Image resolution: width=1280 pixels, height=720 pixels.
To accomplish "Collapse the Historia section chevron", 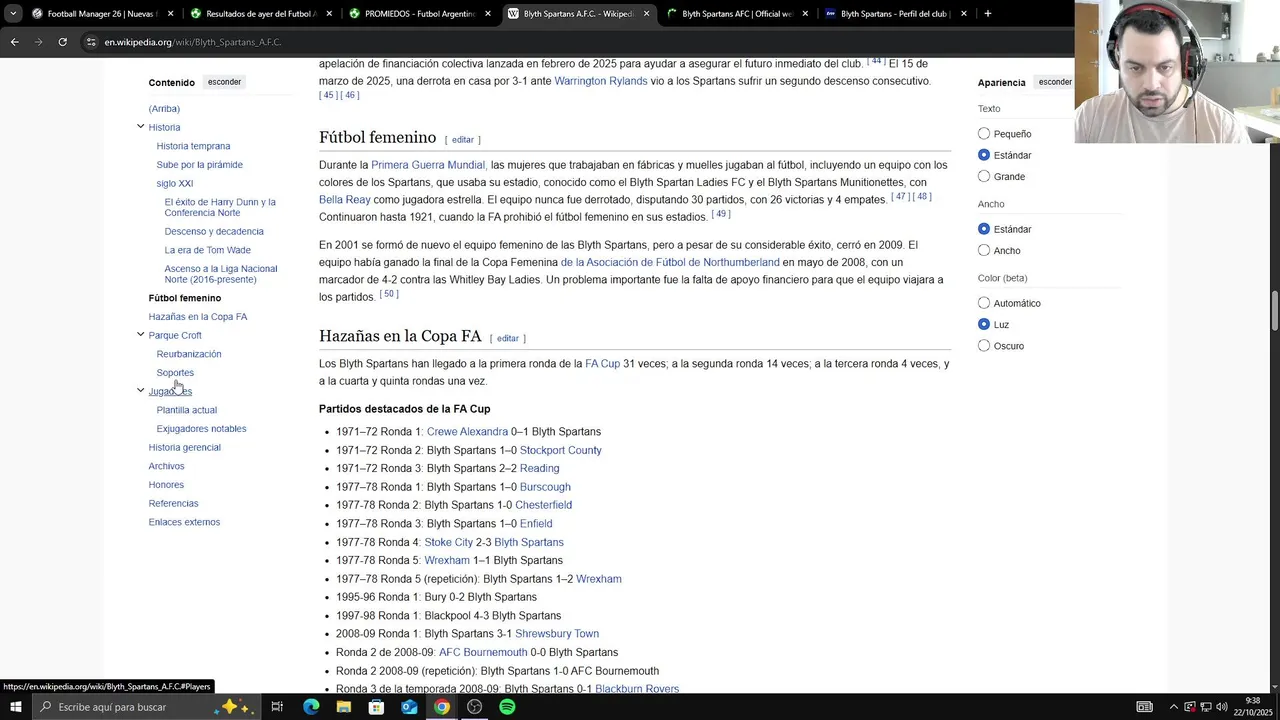I will click(x=140, y=126).
